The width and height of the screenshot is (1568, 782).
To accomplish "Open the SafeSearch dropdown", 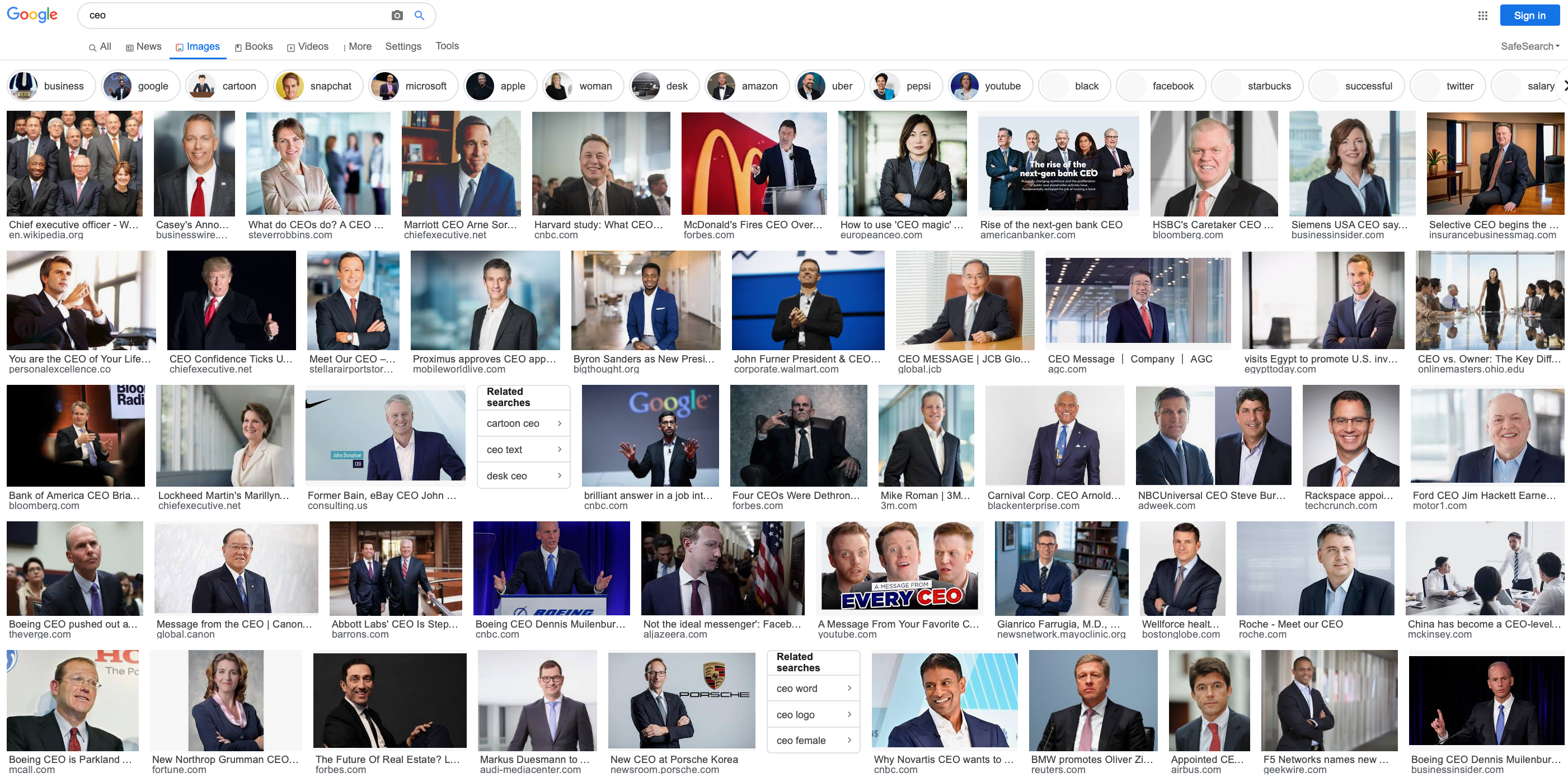I will 1529,46.
